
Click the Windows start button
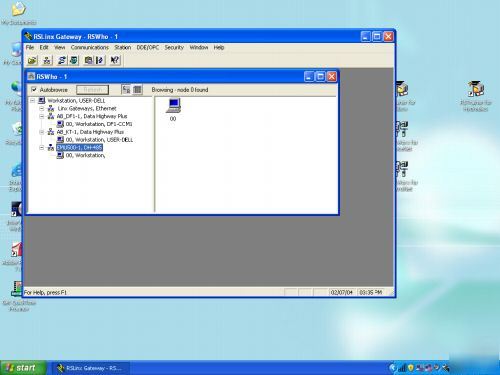23,368
